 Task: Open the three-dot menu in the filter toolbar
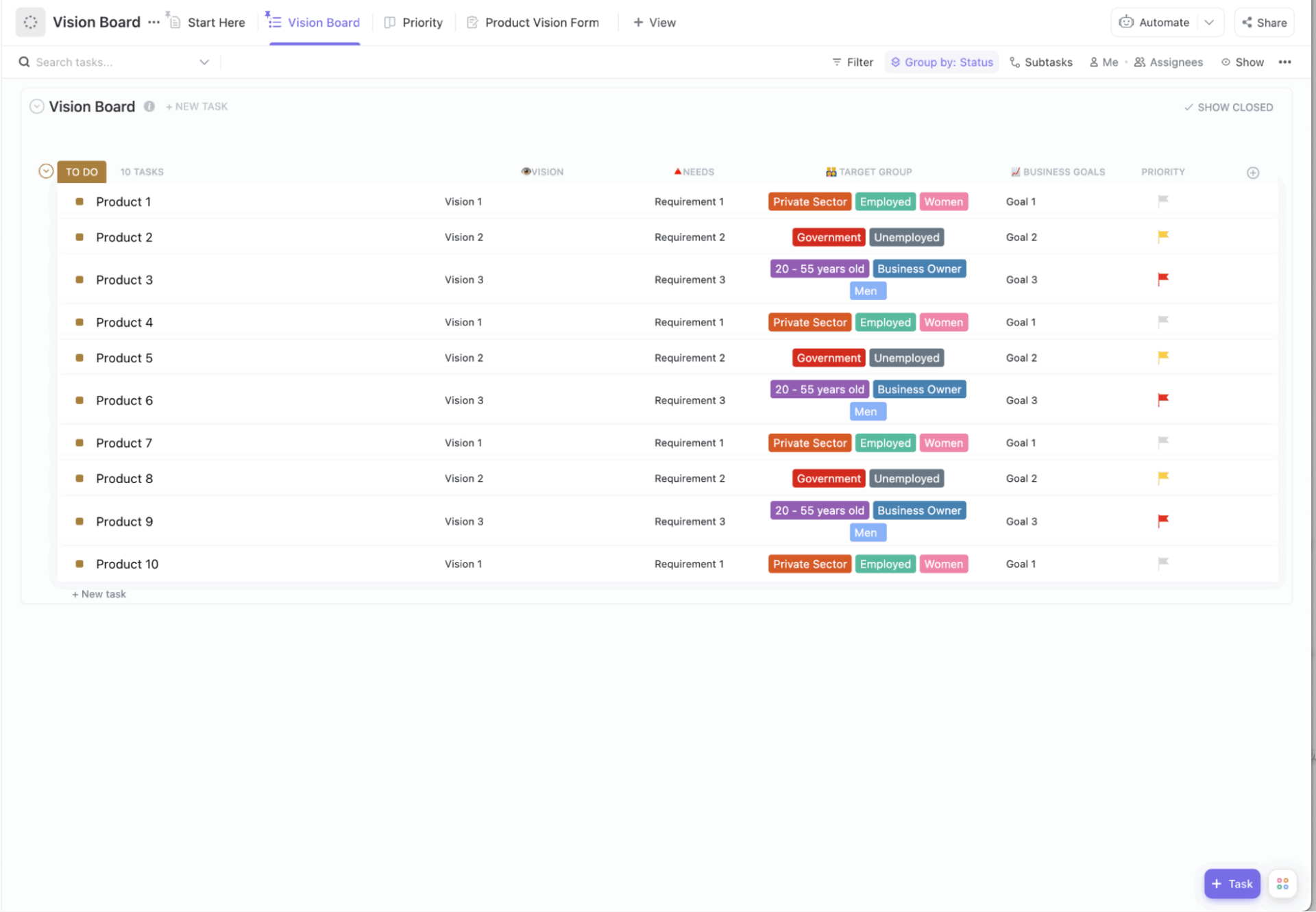click(x=1284, y=62)
